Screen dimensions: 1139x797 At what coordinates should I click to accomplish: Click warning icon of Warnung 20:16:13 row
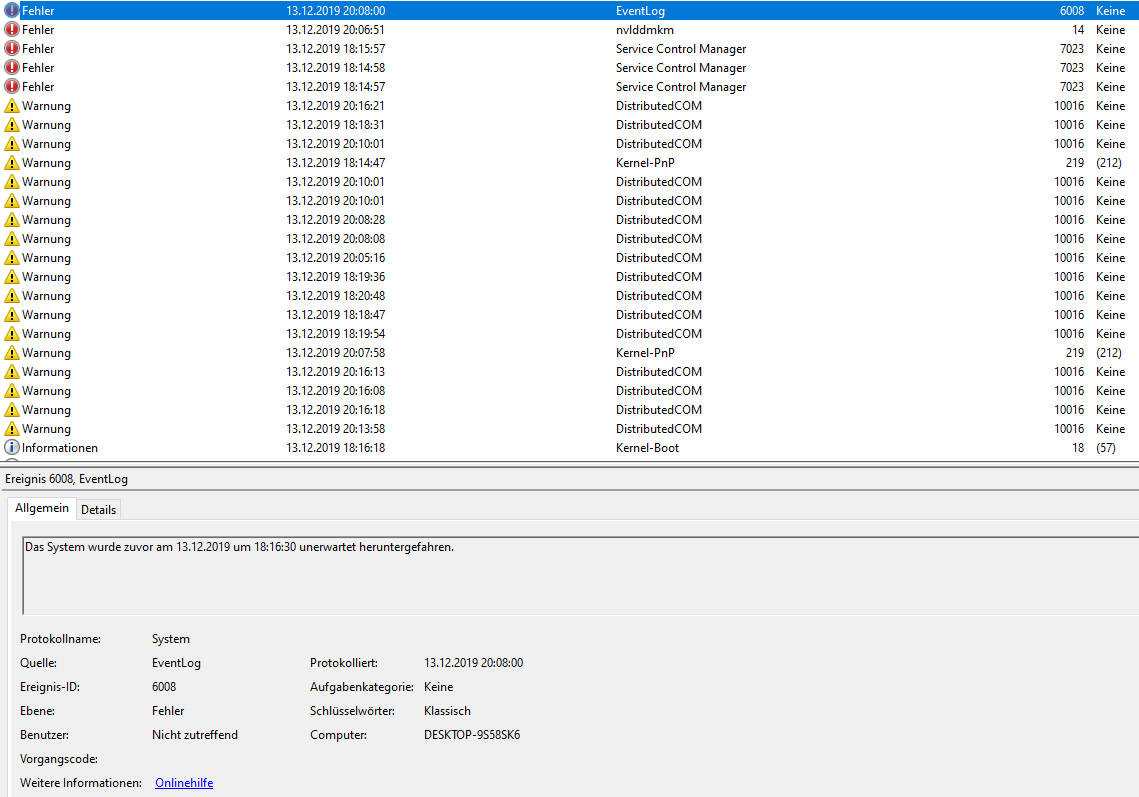(x=12, y=371)
